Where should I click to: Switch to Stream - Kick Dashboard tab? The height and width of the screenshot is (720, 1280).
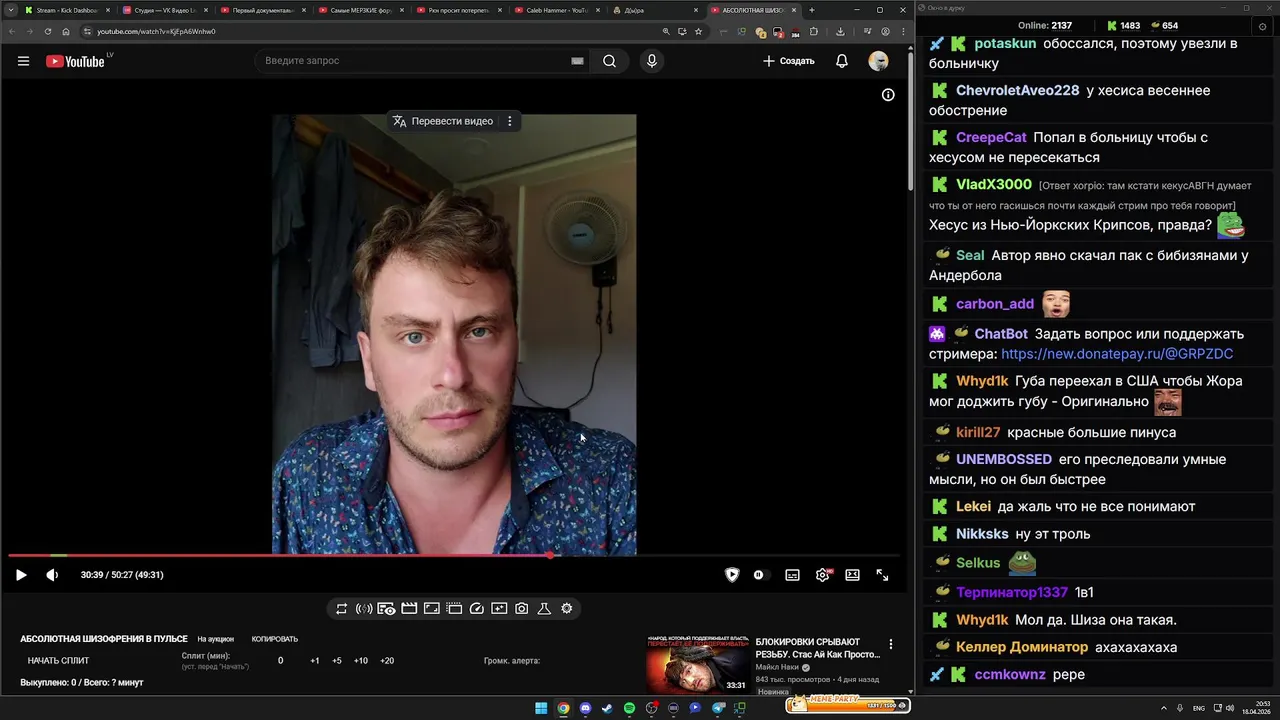coord(65,10)
